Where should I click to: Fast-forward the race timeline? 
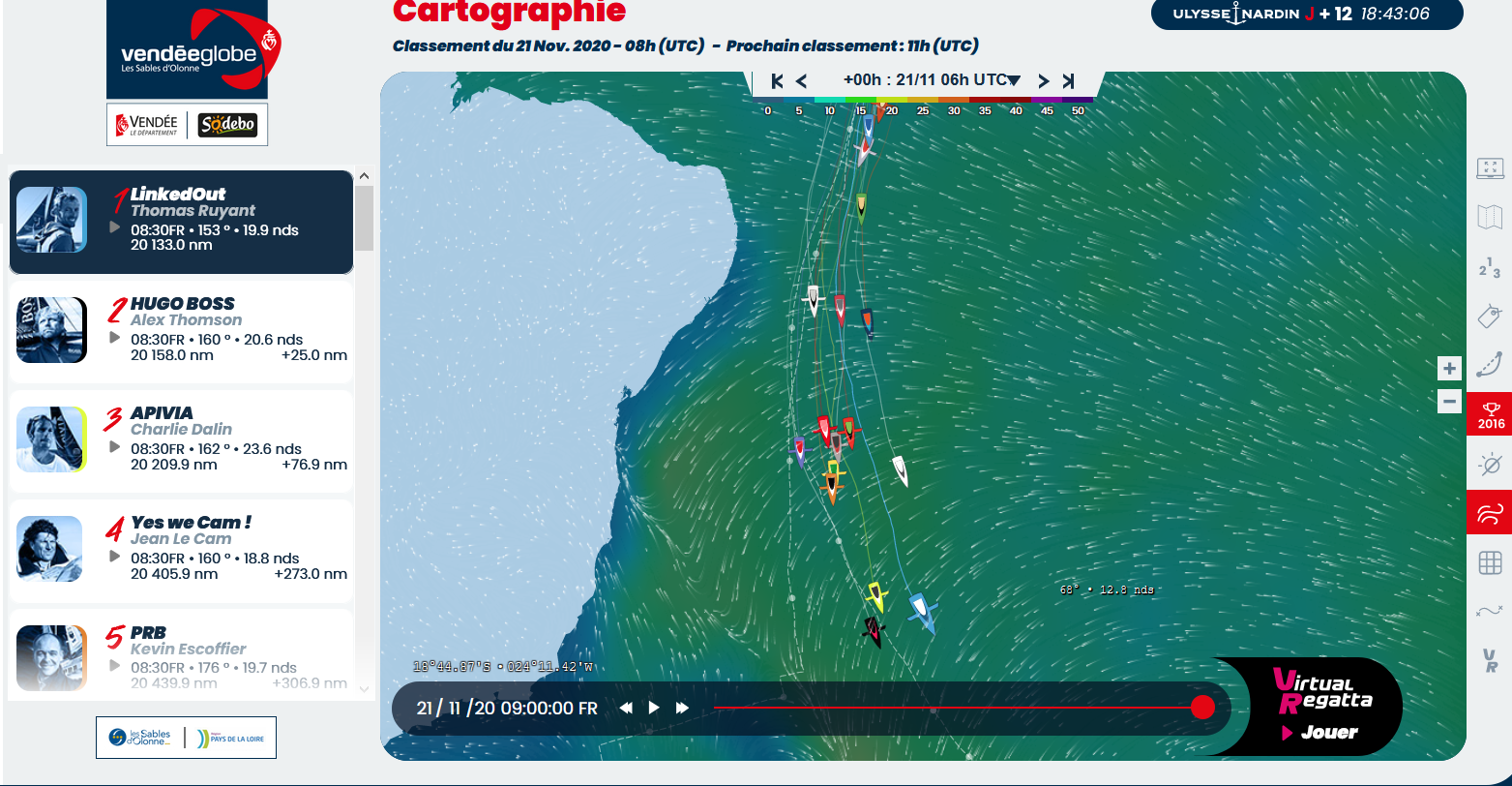682,708
